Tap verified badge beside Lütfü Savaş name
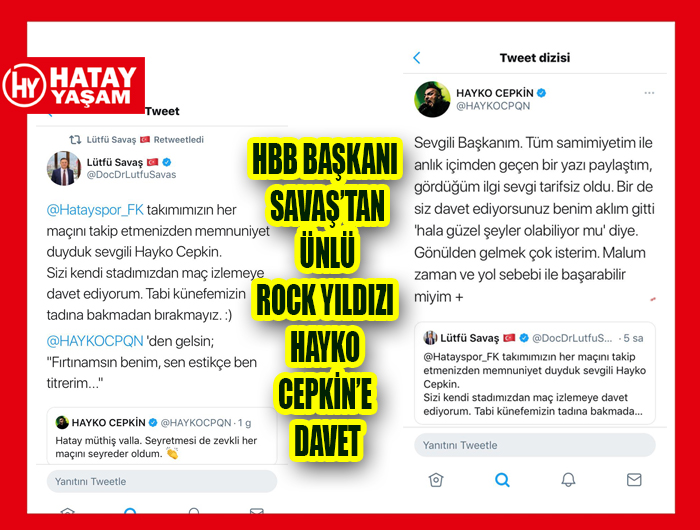Image resolution: width=700 pixels, height=530 pixels. 167,162
